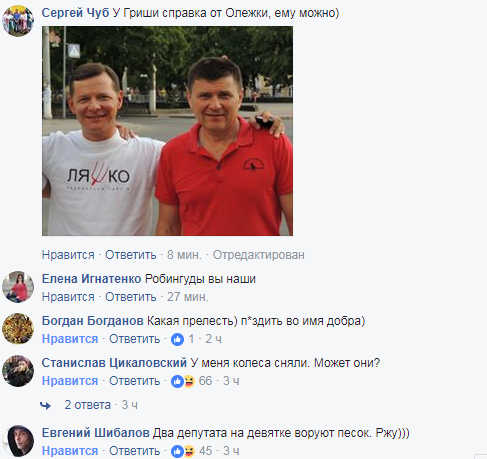487x459 pixels.
Task: Expand the 2 ответа replies thread
Action: pos(87,405)
